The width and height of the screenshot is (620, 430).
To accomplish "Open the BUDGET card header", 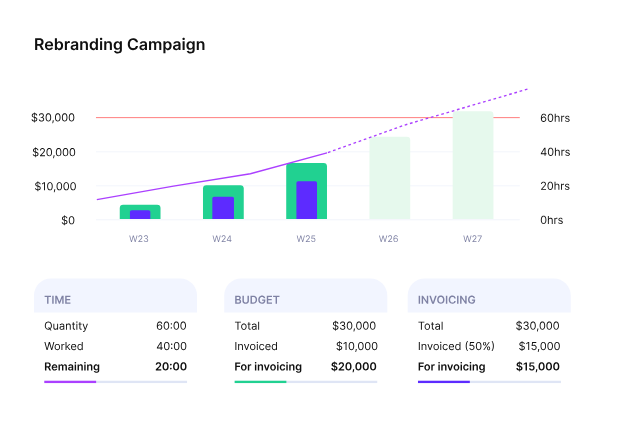I will click(305, 299).
